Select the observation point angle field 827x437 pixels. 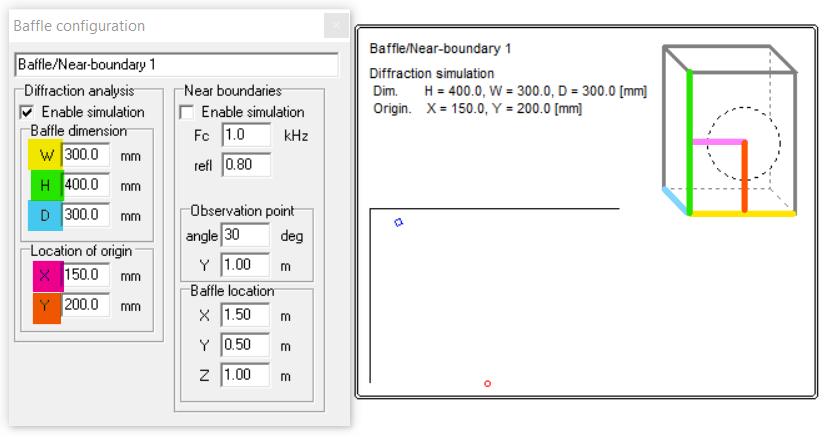[246, 236]
